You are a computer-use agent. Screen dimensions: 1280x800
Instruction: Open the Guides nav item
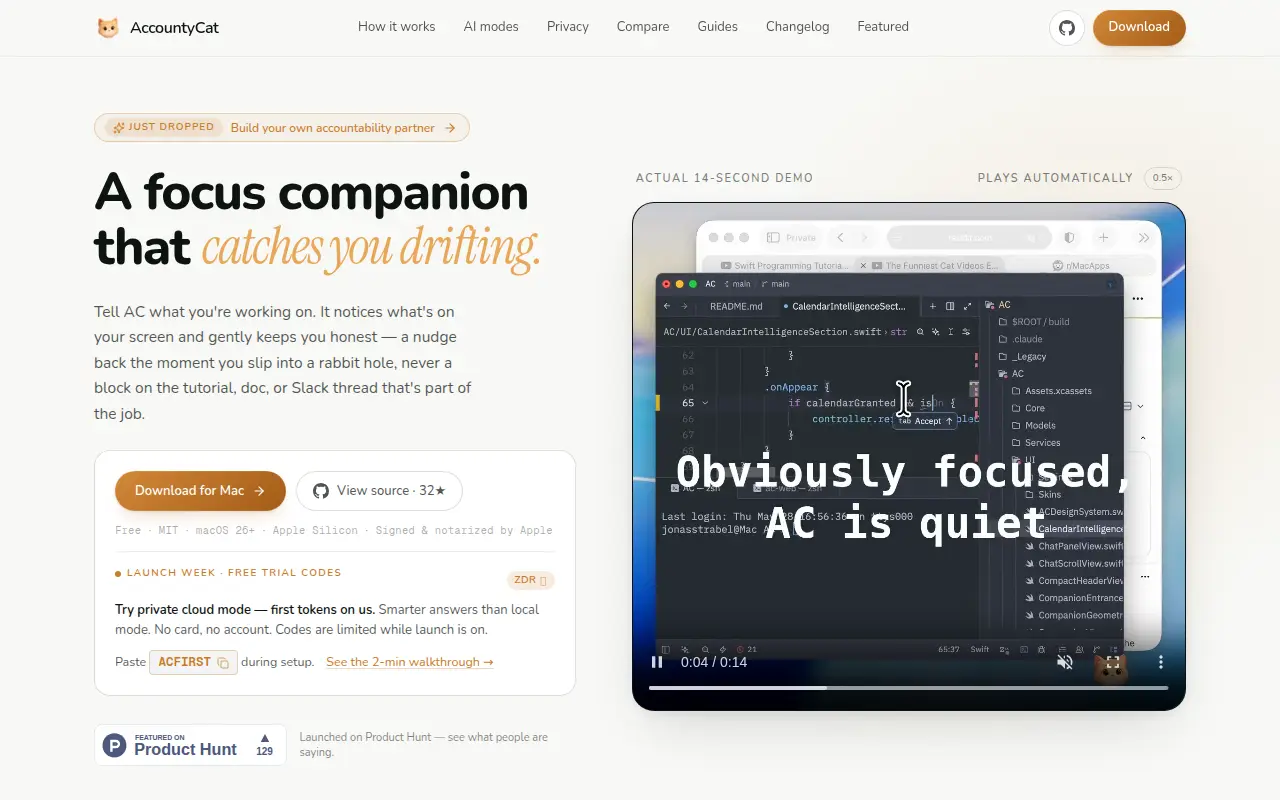point(718,27)
